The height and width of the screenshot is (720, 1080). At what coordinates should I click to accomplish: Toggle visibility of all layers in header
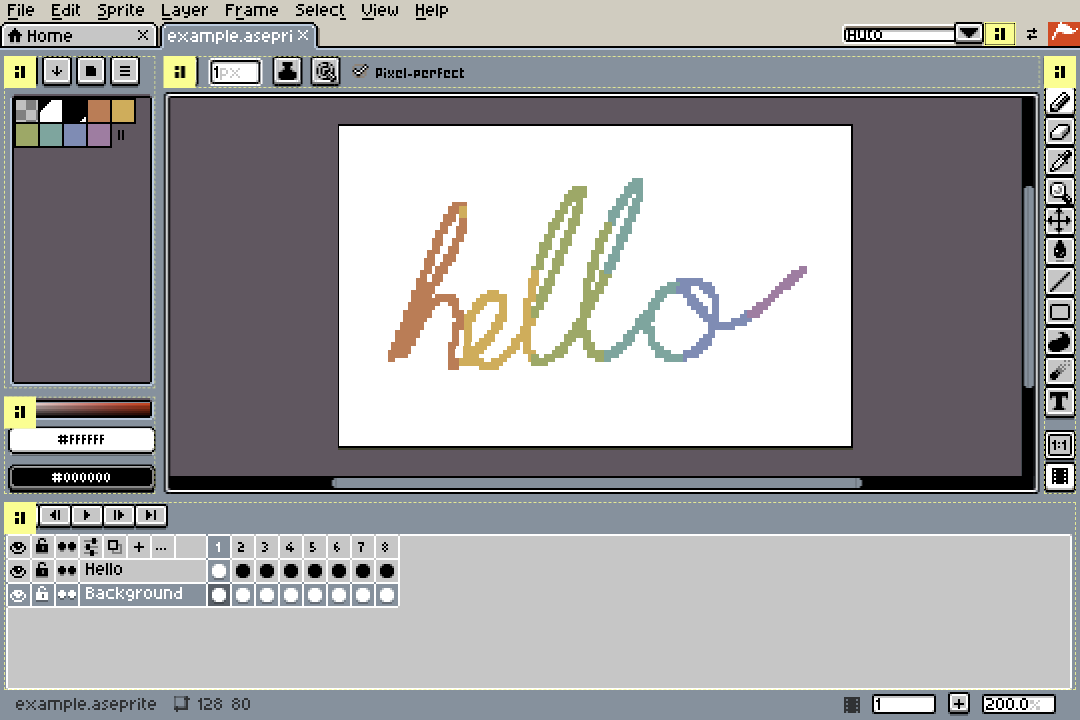click(19, 547)
